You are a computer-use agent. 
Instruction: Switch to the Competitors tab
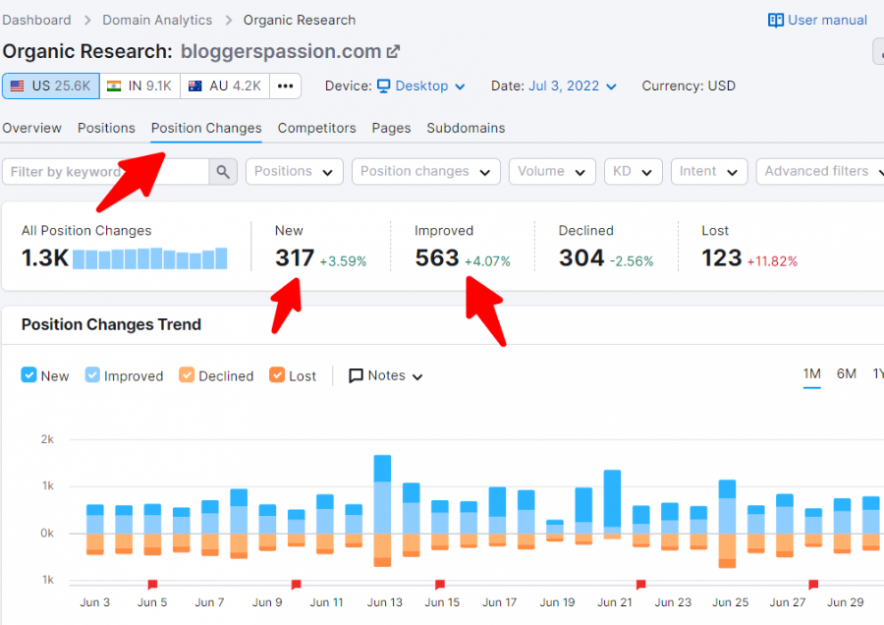(317, 128)
